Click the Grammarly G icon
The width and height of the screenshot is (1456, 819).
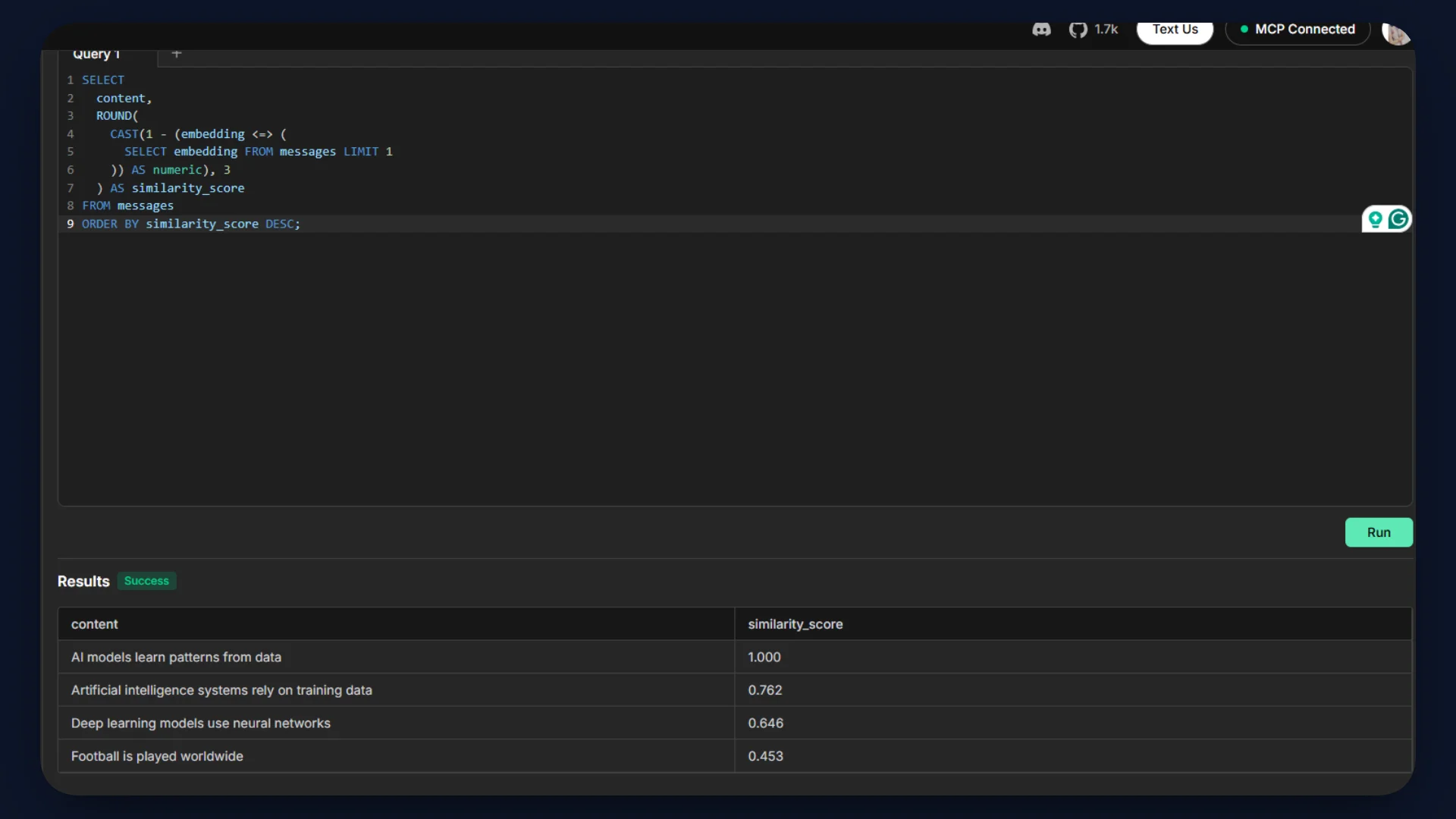pos(1398,219)
